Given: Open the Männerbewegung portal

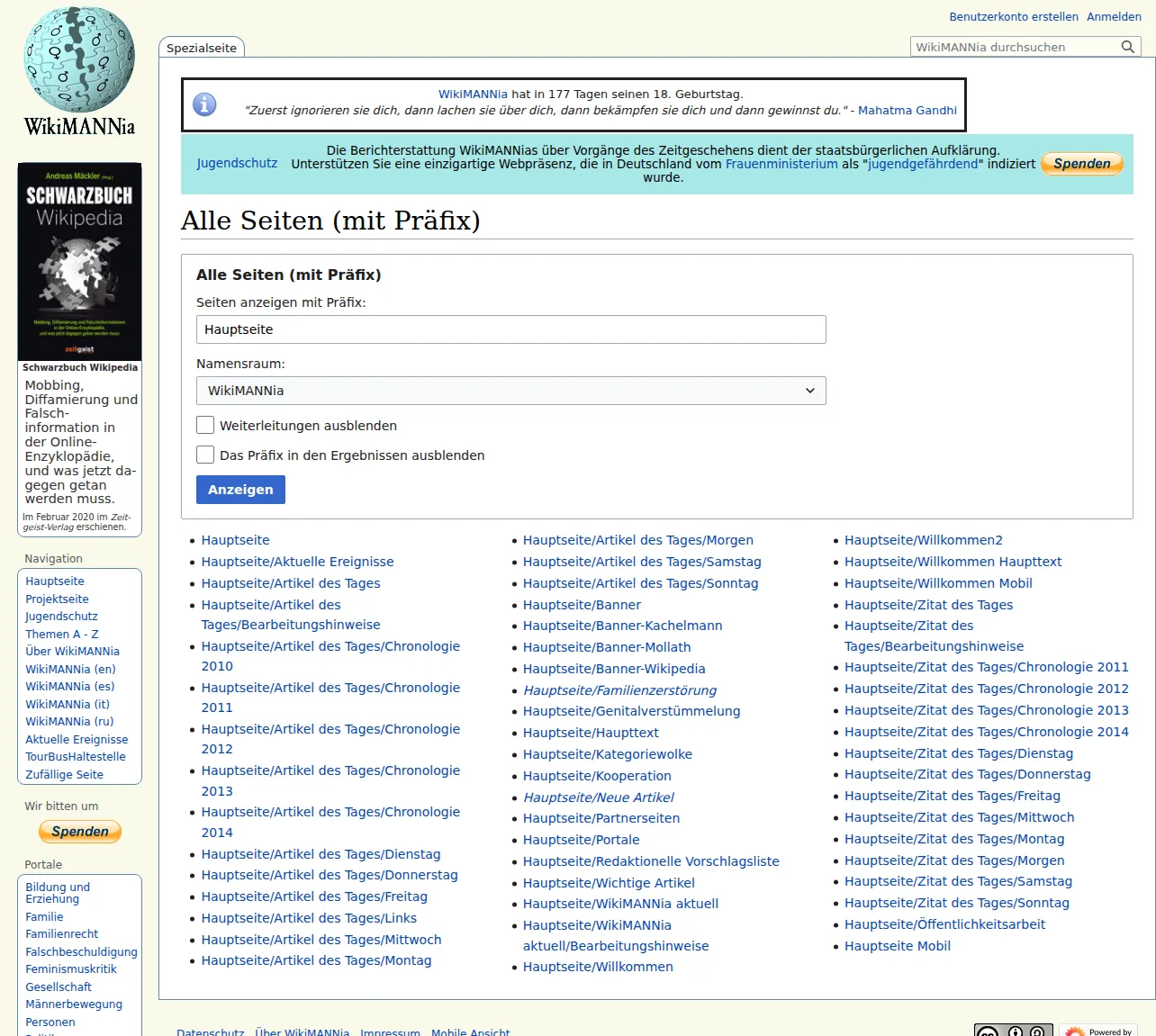Looking at the screenshot, I should point(74,1004).
